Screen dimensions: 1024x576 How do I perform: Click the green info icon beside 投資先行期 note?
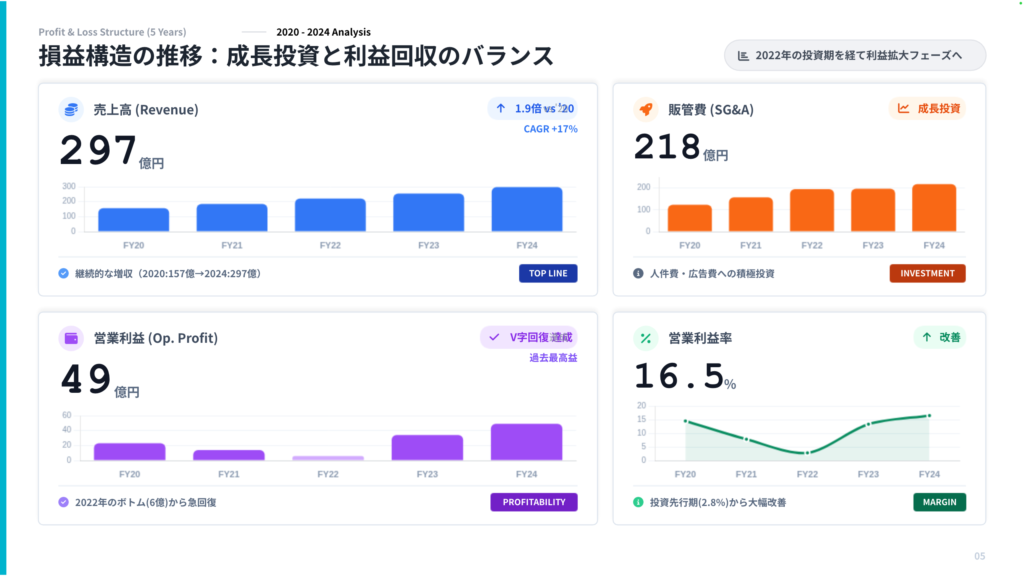point(638,502)
